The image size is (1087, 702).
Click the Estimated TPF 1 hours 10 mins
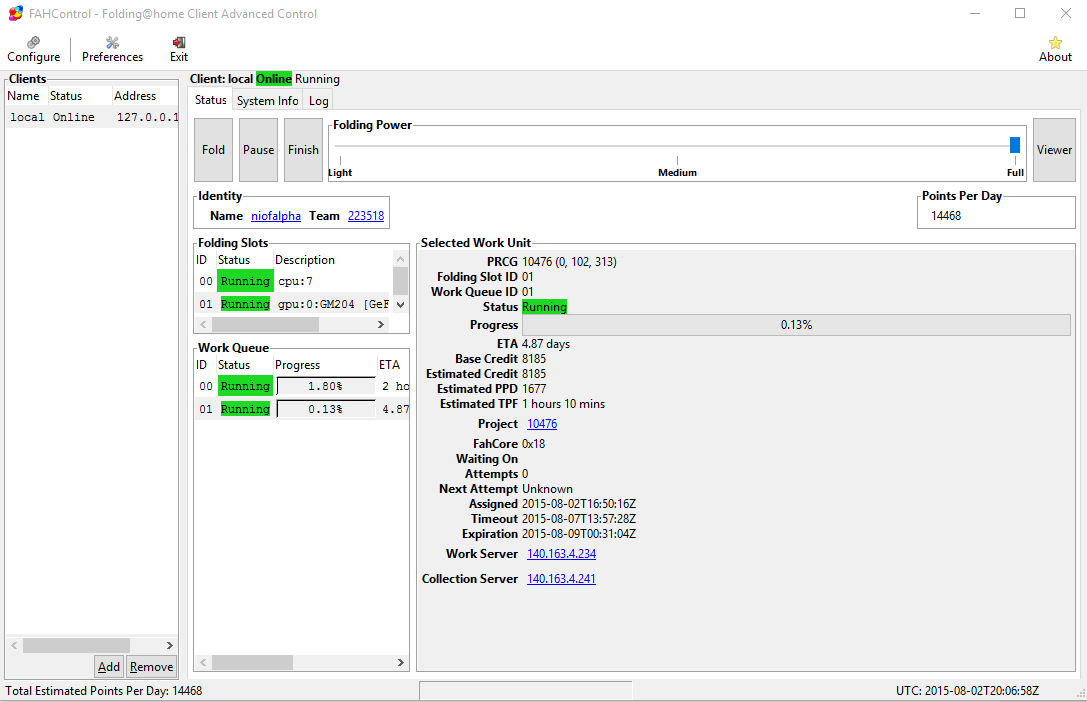pyautogui.click(x=564, y=404)
